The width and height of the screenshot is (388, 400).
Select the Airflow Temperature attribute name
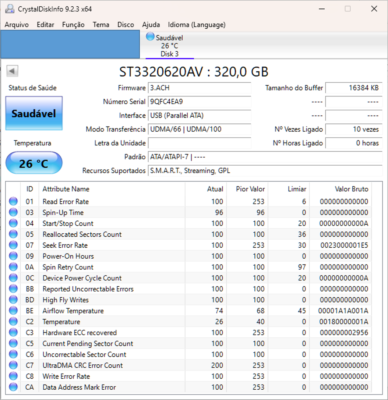(x=73, y=311)
